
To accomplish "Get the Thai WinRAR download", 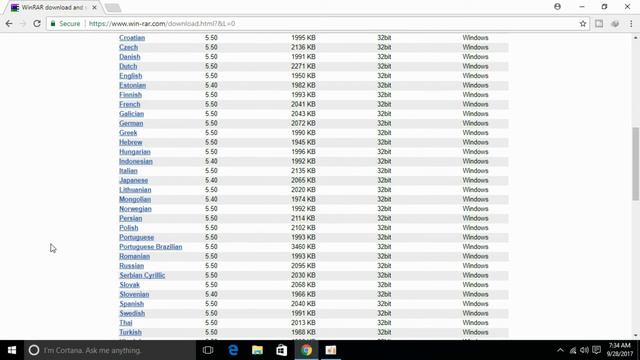I will pyautogui.click(x=126, y=323).
